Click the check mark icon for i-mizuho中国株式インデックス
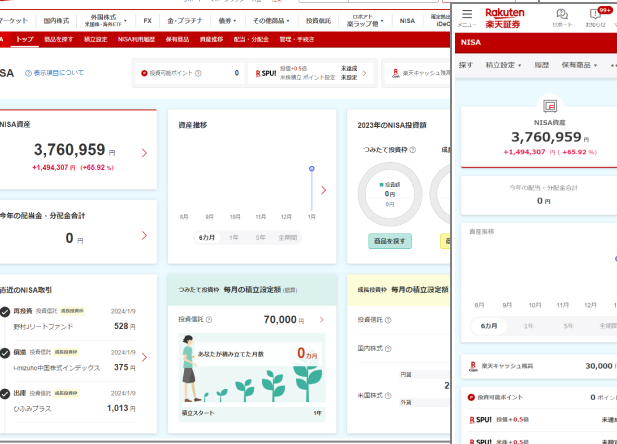Image resolution: width=617 pixels, height=444 pixels. (5, 353)
